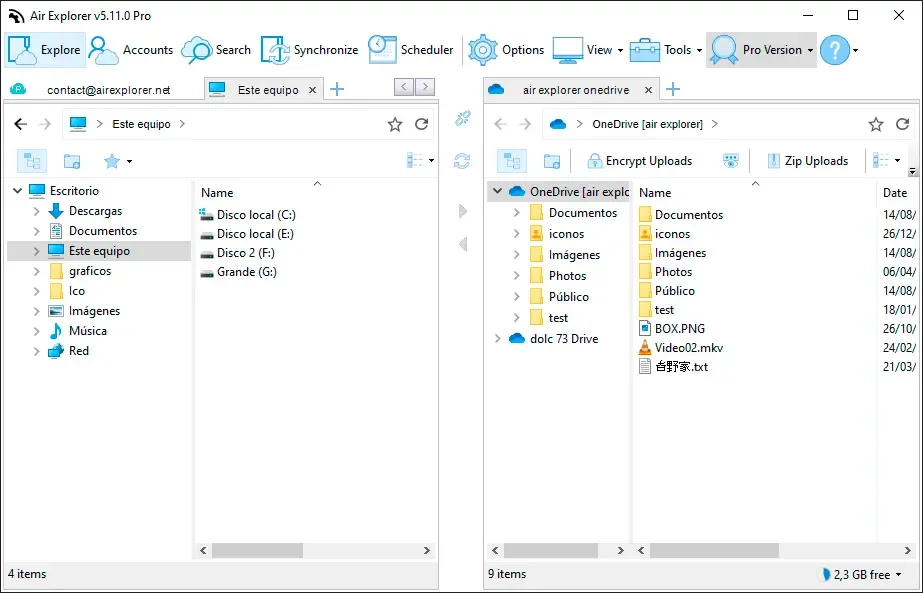
Task: Add a new tab in right pane
Action: point(673,90)
